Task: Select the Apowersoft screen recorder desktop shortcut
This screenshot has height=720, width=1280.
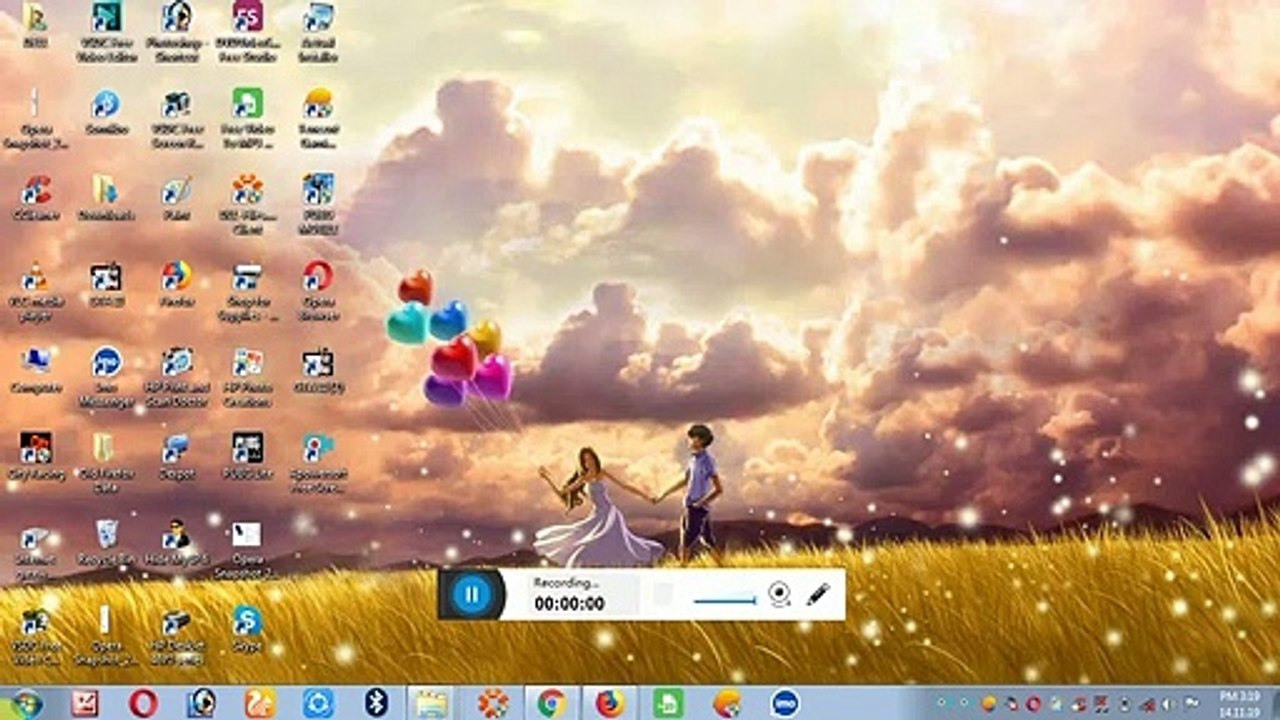Action: pyautogui.click(x=318, y=463)
